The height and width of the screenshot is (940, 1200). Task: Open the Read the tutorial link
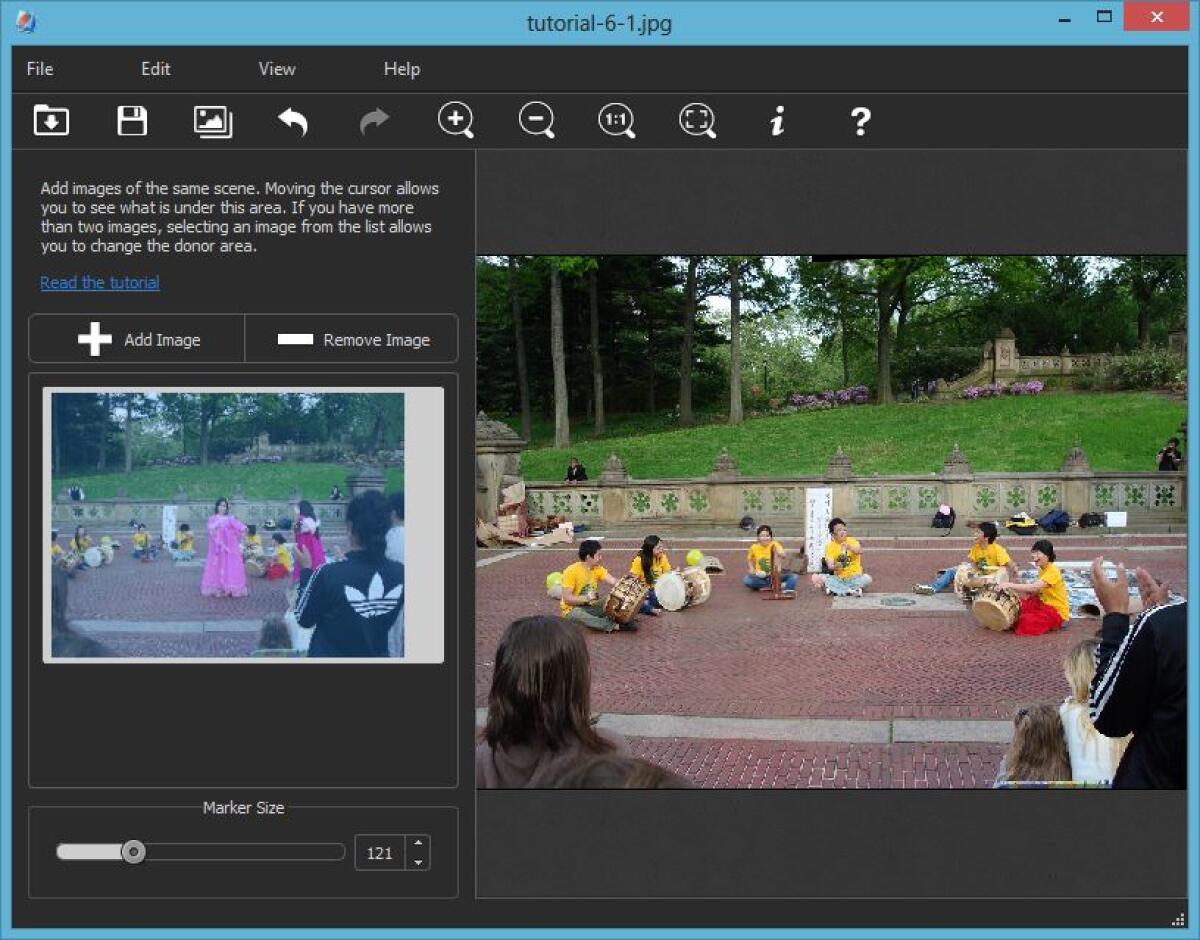99,282
